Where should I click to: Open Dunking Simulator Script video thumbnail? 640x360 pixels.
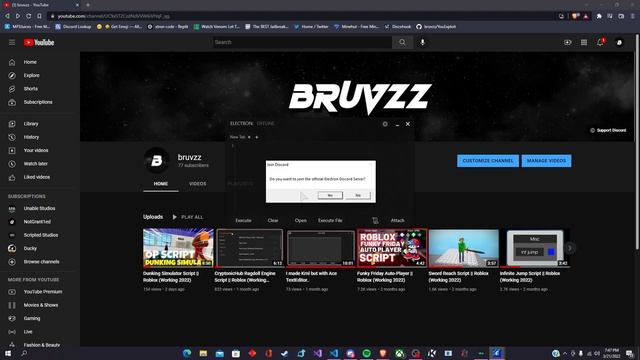point(178,248)
